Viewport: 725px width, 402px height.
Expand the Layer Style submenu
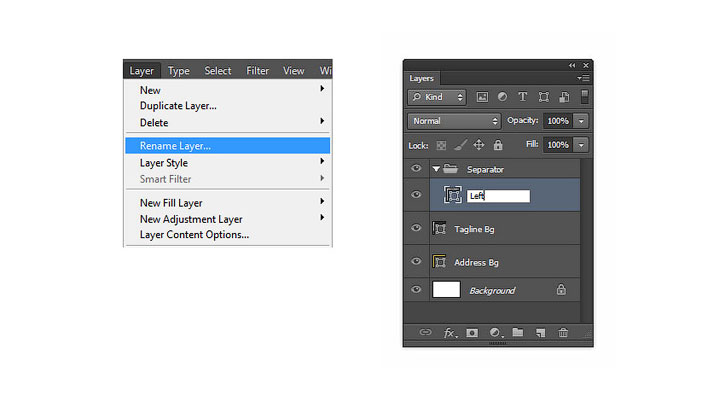tap(322, 161)
